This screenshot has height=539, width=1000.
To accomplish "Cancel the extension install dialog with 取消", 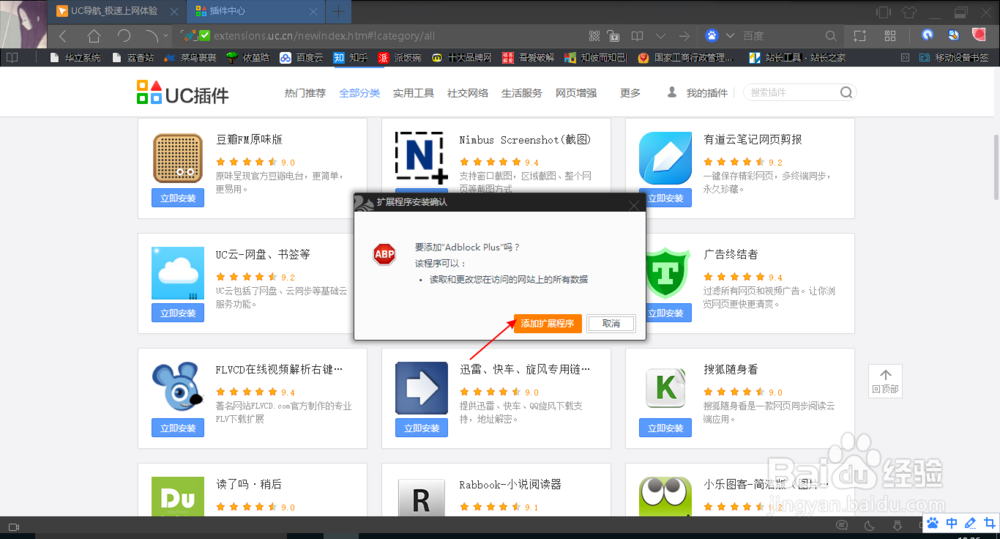I will coord(611,323).
